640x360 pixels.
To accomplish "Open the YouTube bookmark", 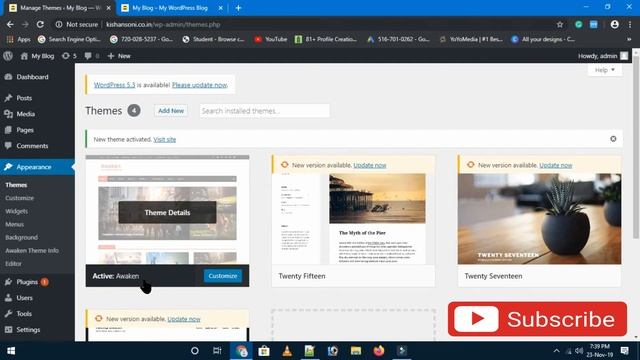I will click(x=271, y=39).
